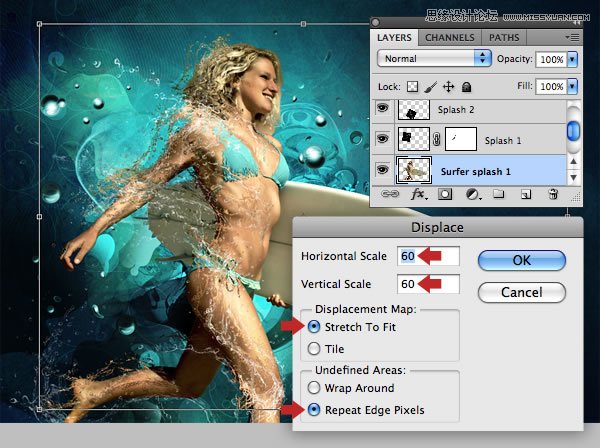The width and height of the screenshot is (600, 448).
Task: Create a new layer icon
Action: pos(526,195)
